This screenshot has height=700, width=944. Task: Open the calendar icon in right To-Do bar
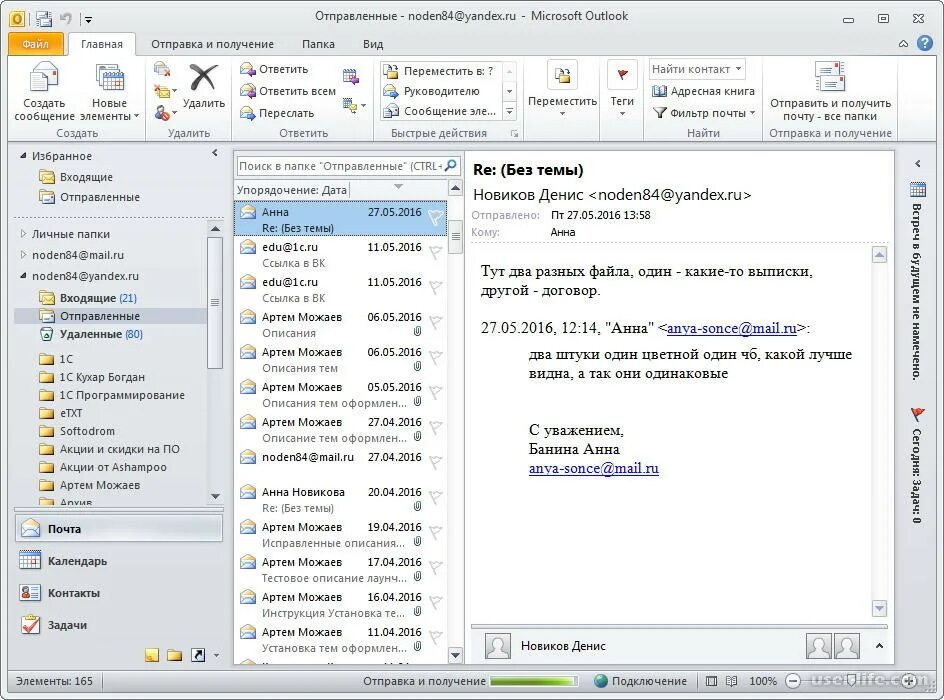918,189
